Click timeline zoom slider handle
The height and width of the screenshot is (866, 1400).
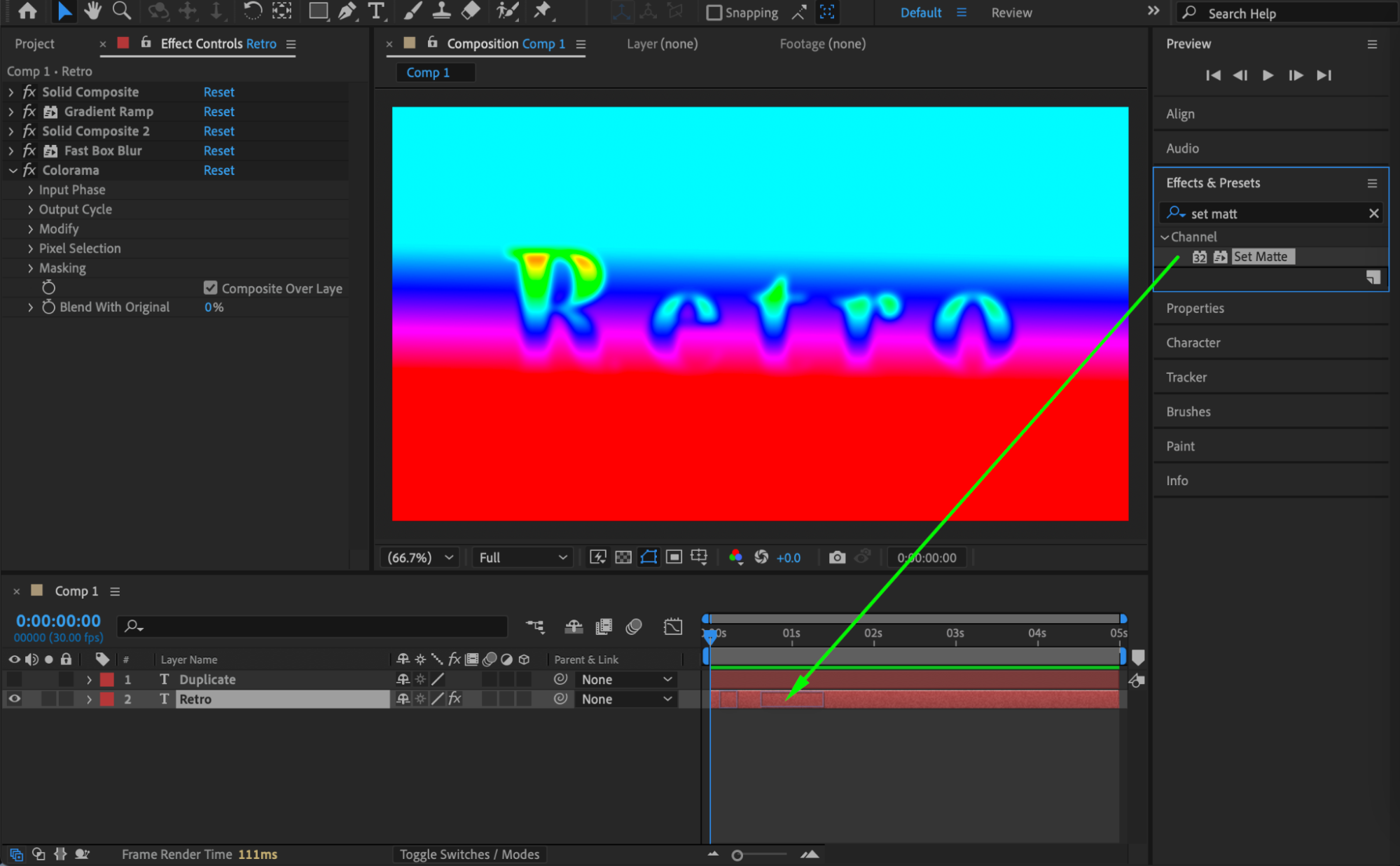point(737,855)
